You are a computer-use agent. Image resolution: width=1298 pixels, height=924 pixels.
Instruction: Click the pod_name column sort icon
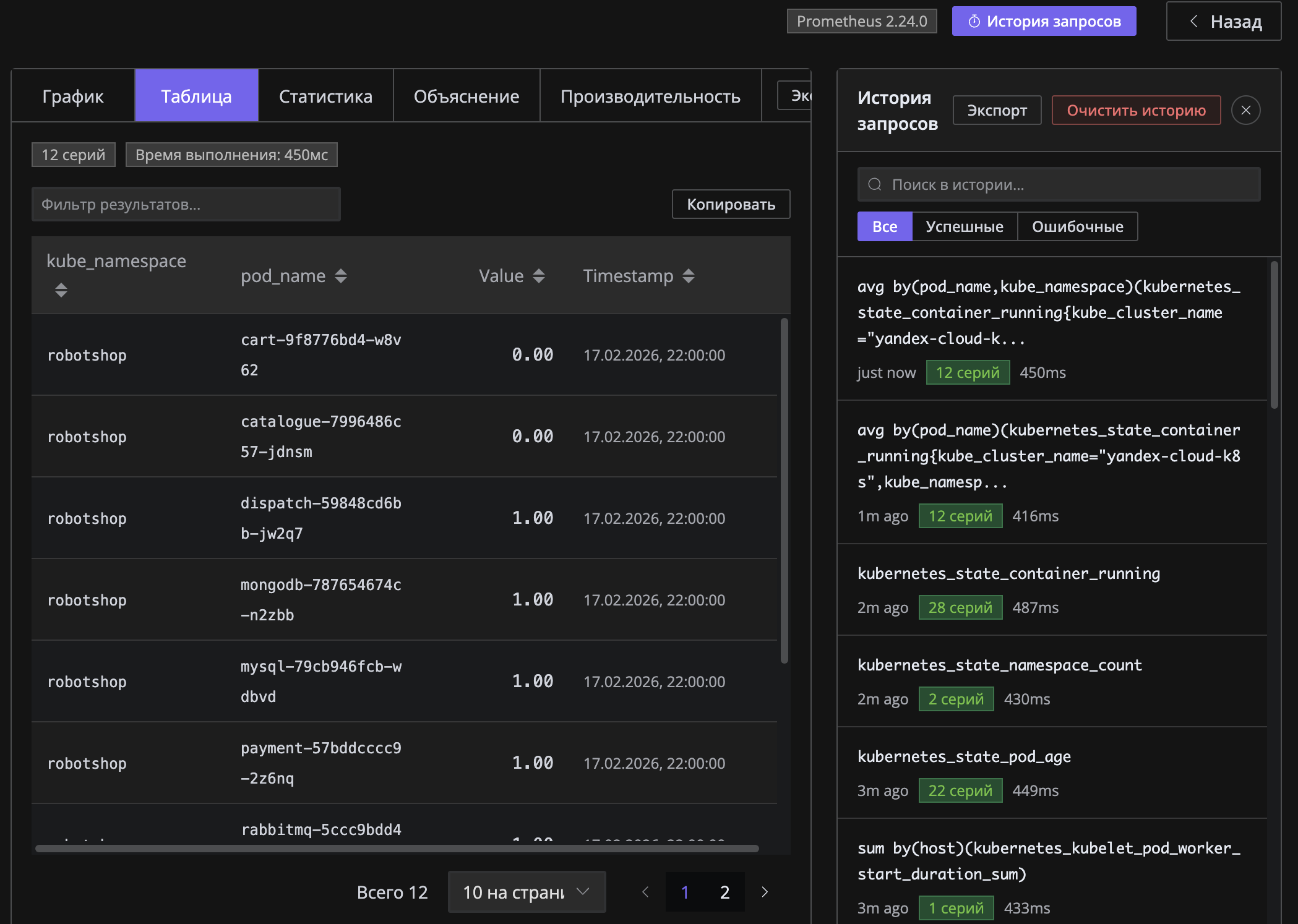point(341,276)
